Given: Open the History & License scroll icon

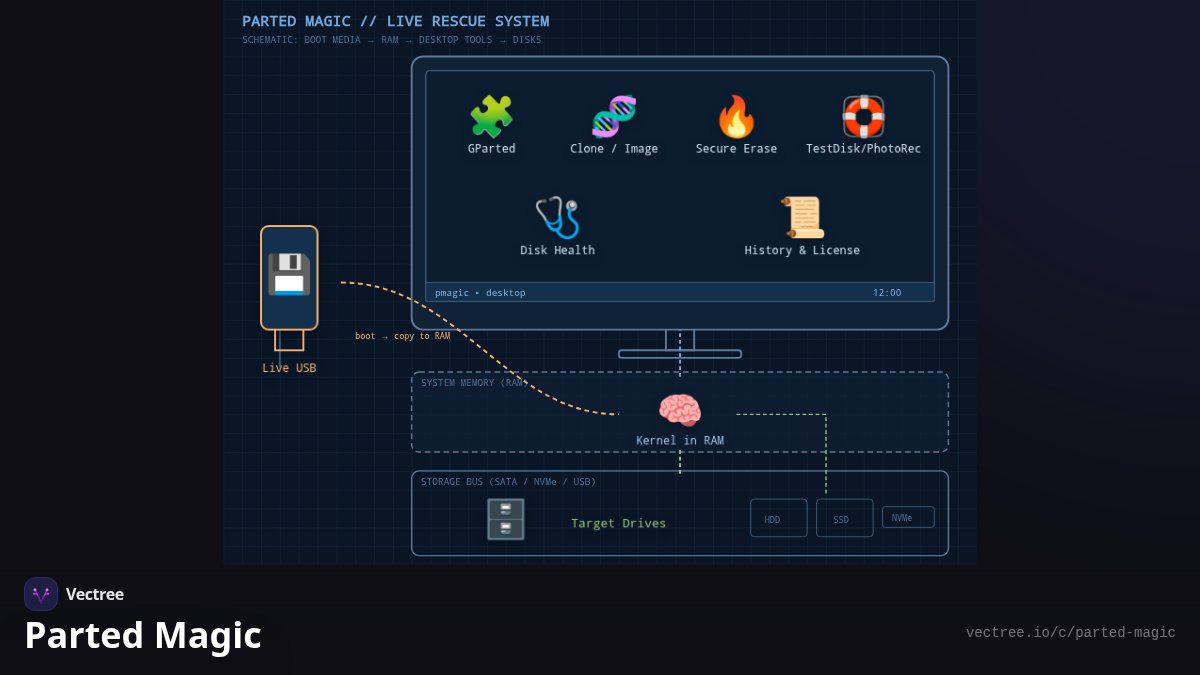Looking at the screenshot, I should pos(802,218).
